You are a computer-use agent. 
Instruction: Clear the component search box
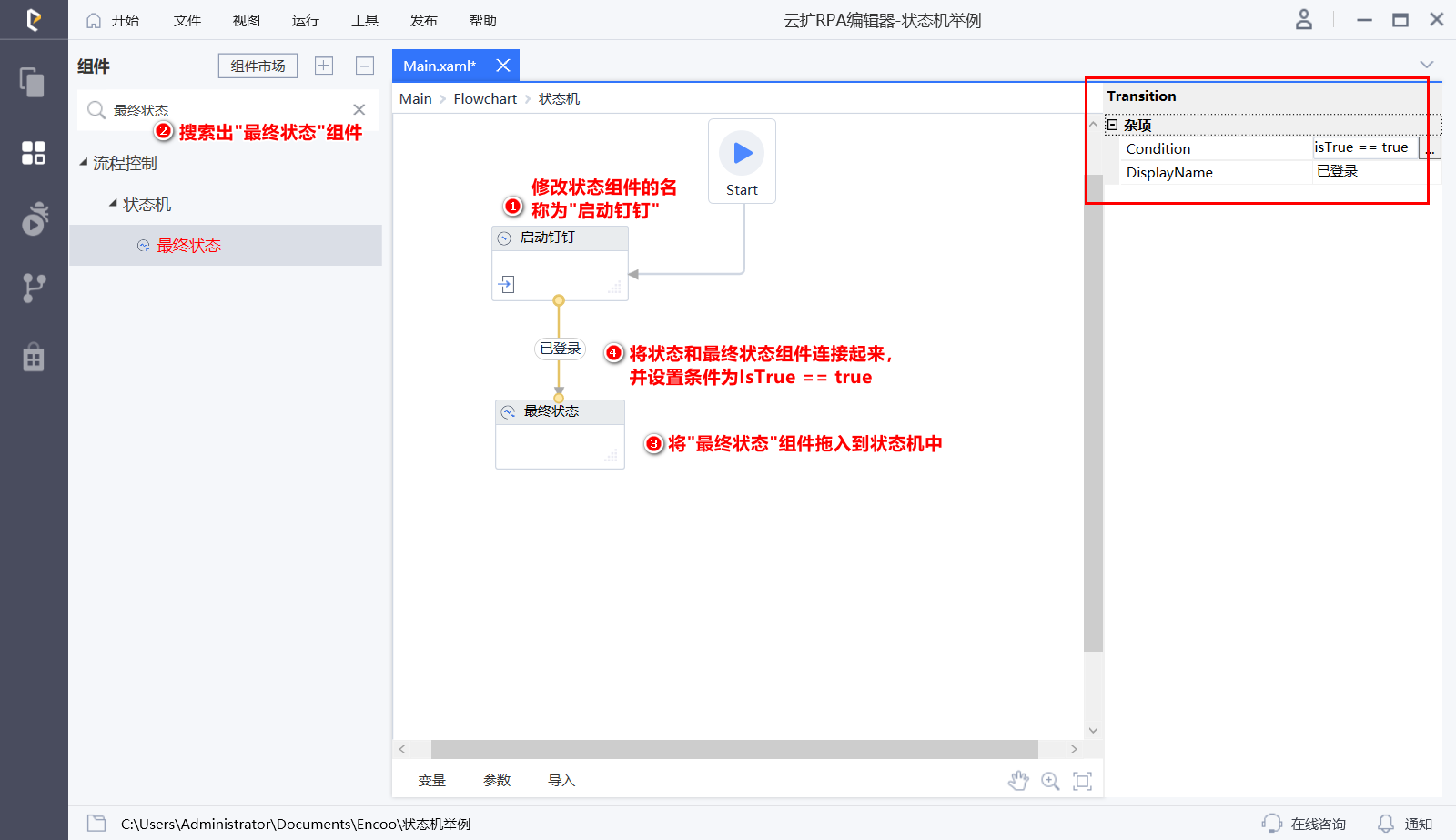point(359,110)
